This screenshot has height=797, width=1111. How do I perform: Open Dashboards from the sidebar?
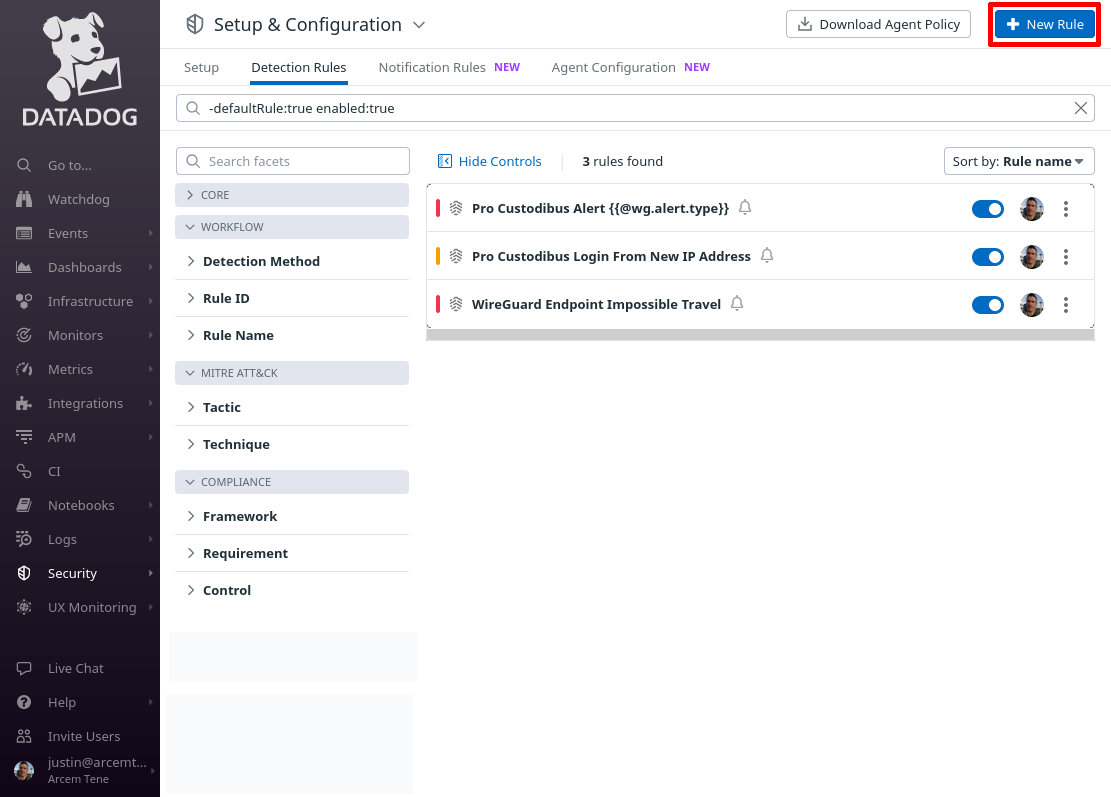(x=84, y=267)
